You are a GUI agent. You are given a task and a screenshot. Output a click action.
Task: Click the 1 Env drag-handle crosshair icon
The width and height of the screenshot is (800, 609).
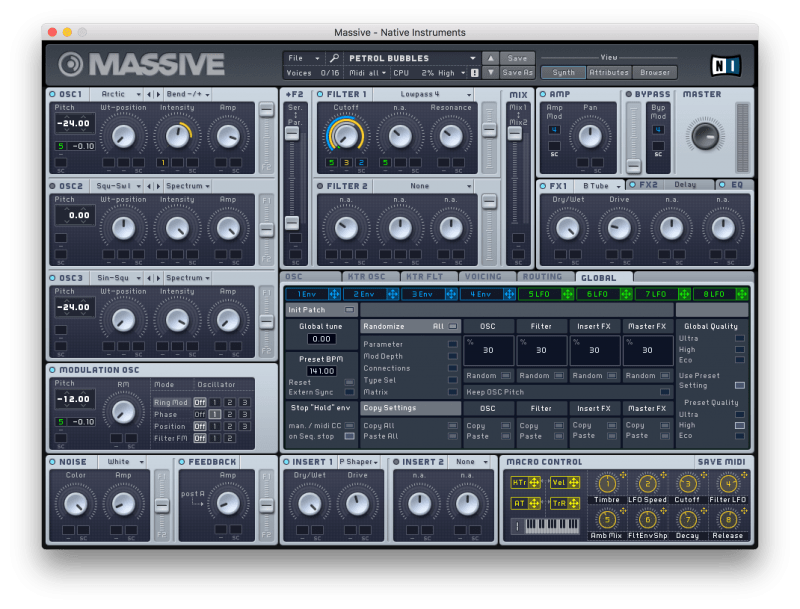click(334, 294)
